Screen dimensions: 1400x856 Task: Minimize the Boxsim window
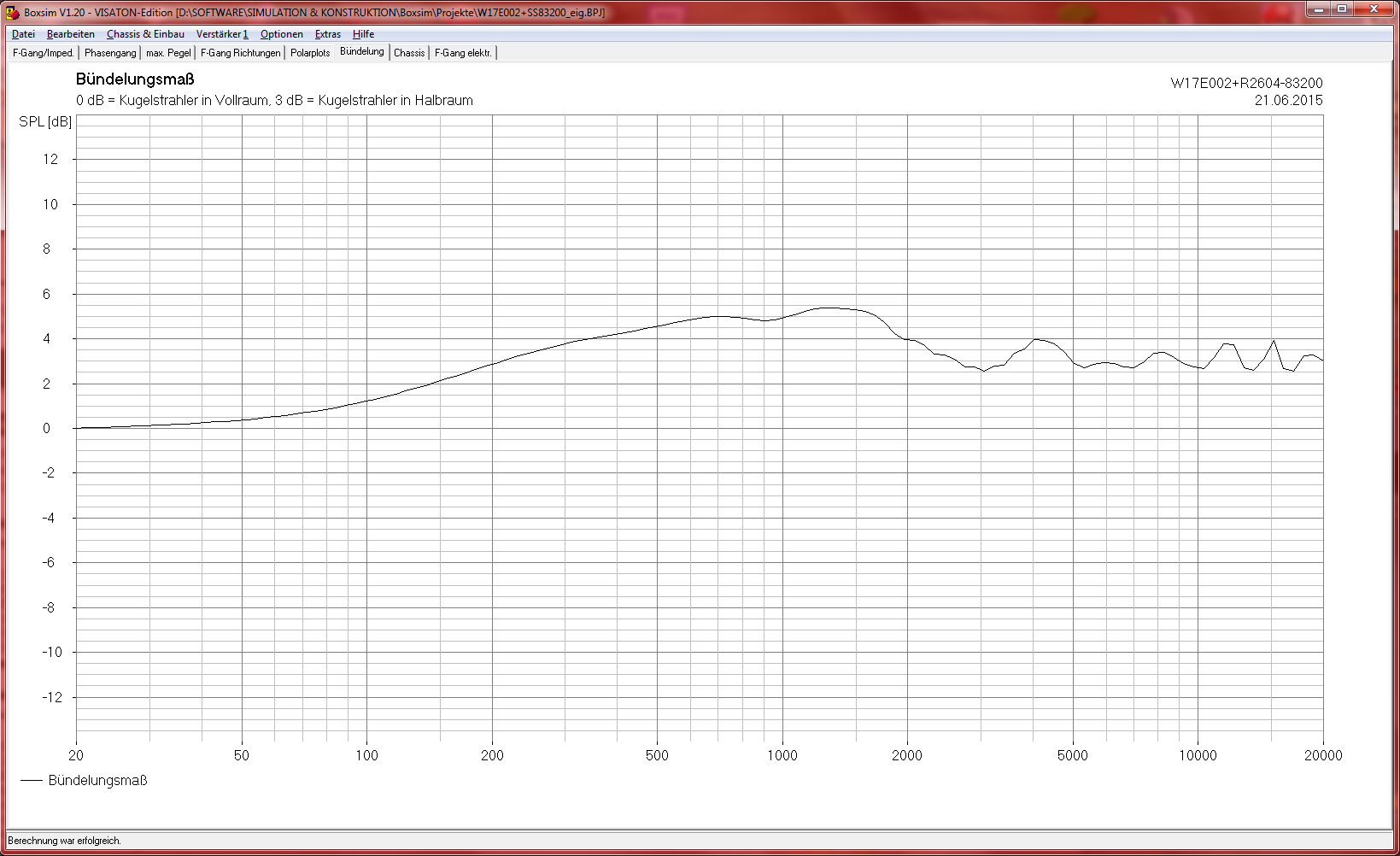coord(1319,9)
